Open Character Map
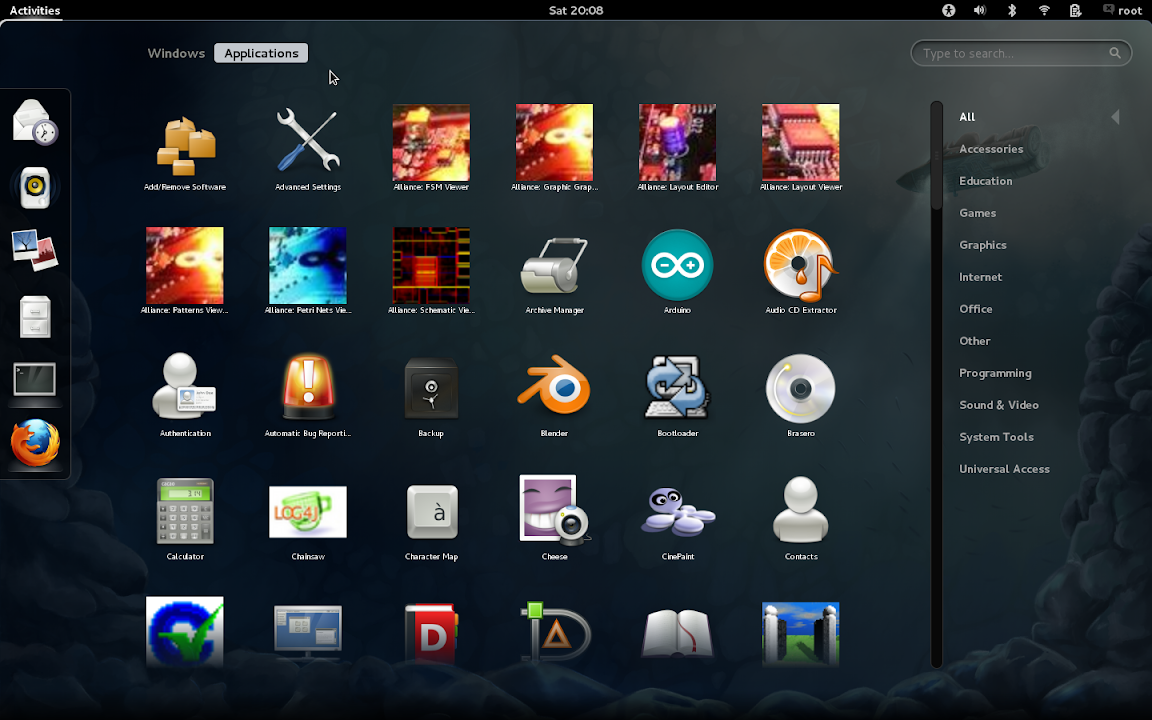Image resolution: width=1152 pixels, height=720 pixels. 431,516
